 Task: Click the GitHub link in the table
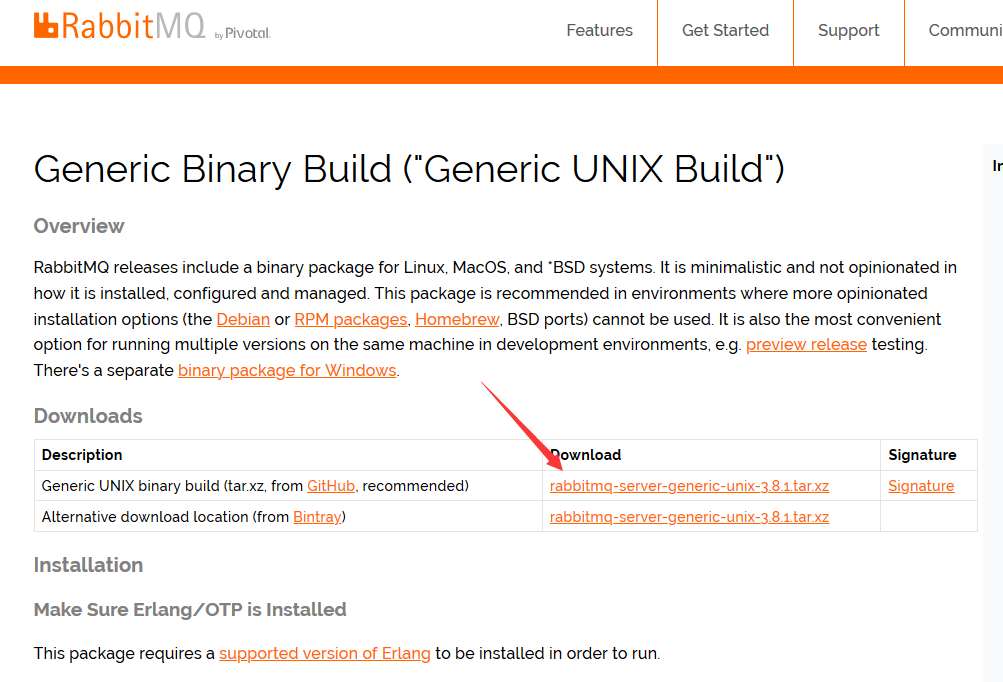[x=330, y=485]
